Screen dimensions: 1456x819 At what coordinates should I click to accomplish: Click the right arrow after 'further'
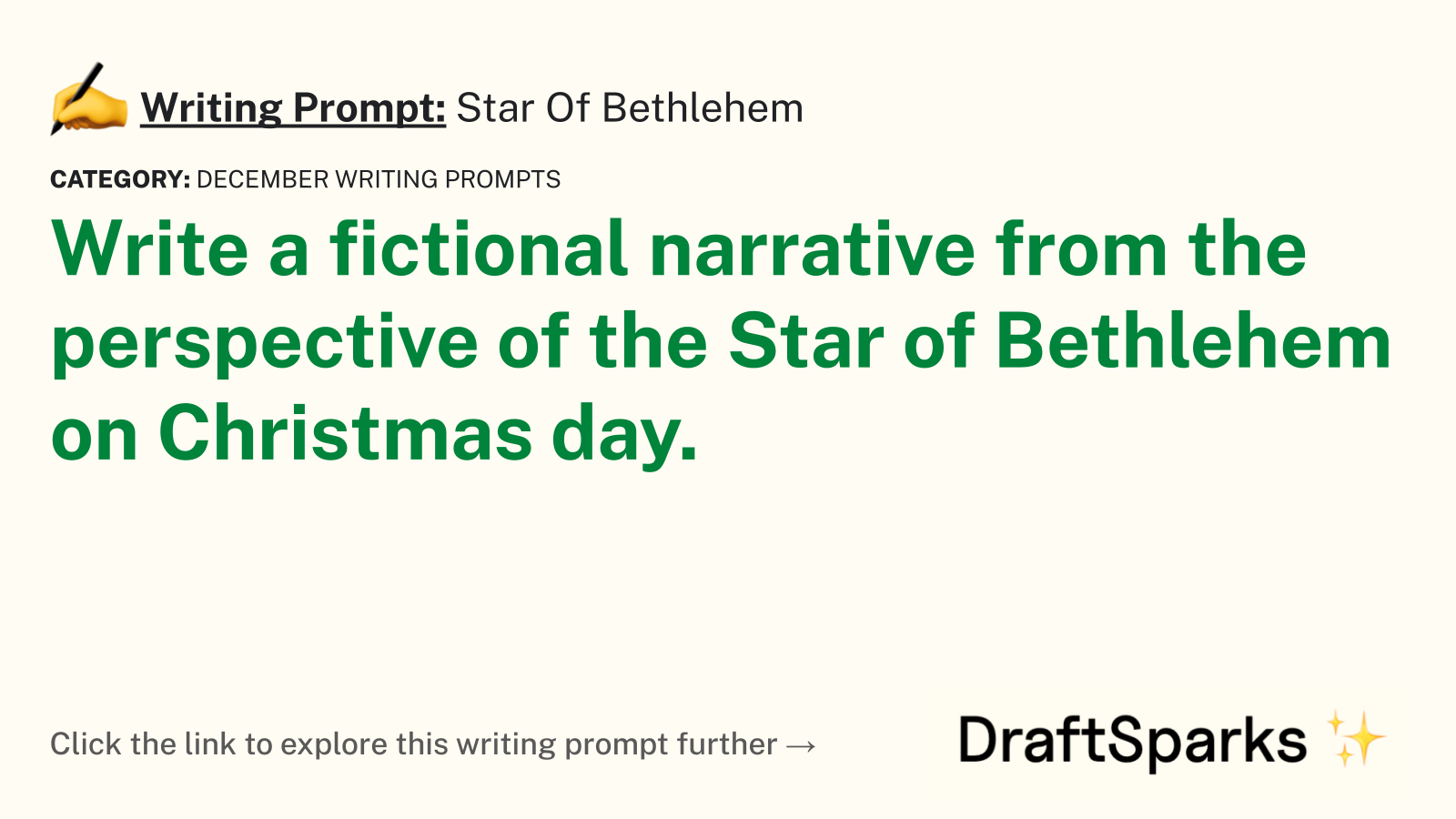801,746
